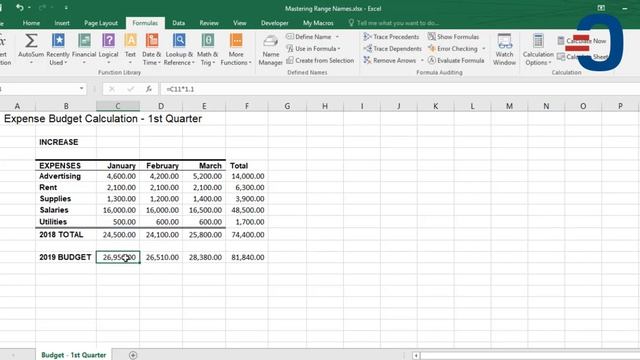Open Financial functions list
The width and height of the screenshot is (640, 360).
point(84,49)
